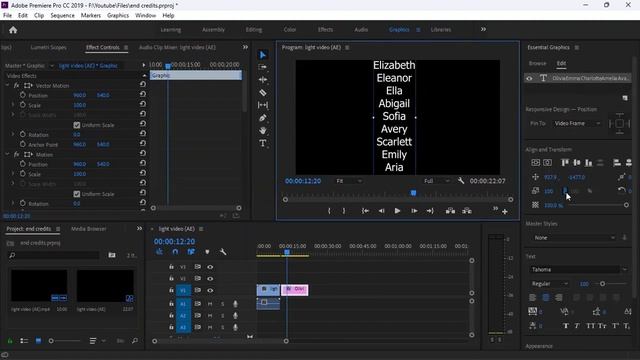Toggle Linked Selection in timeline
The height and width of the screenshot is (360, 640).
191,252
